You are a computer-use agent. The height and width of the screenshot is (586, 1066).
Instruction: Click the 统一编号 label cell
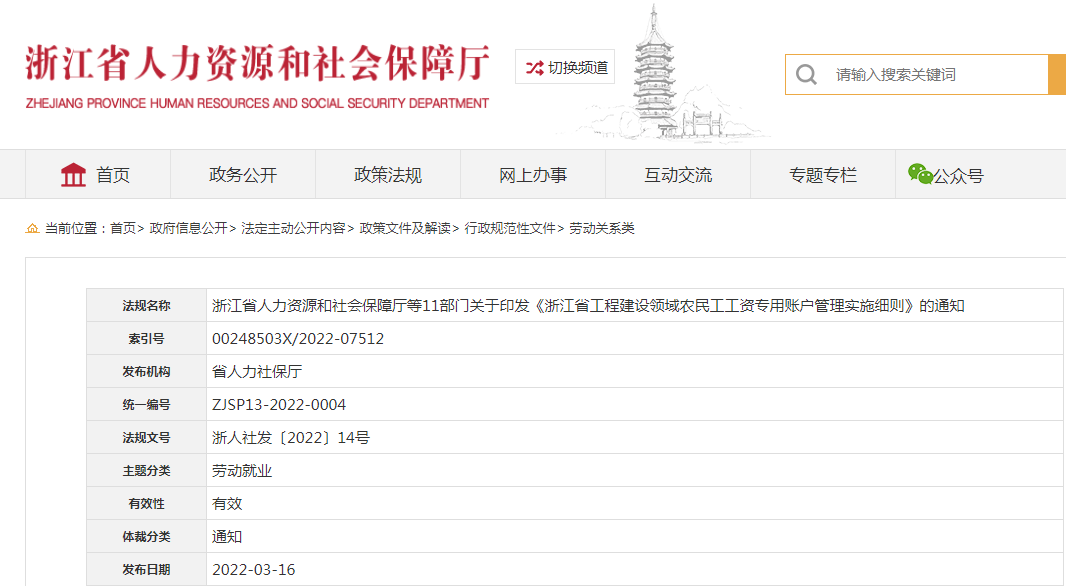[146, 404]
